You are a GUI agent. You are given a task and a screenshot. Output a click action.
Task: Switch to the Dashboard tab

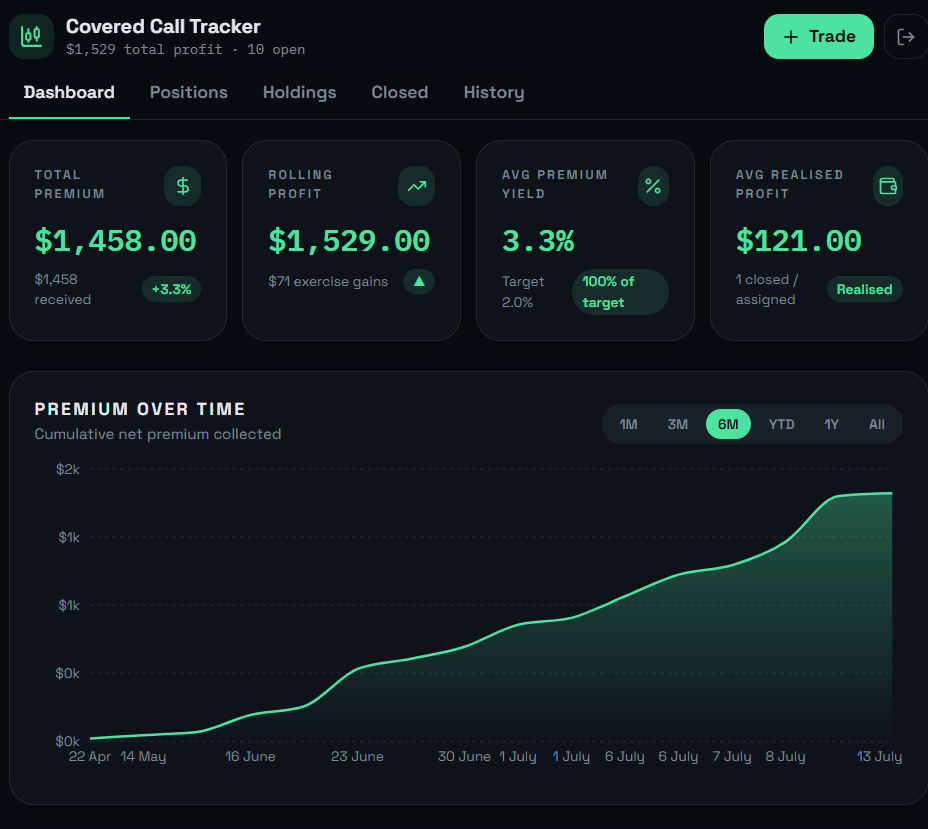tap(69, 93)
